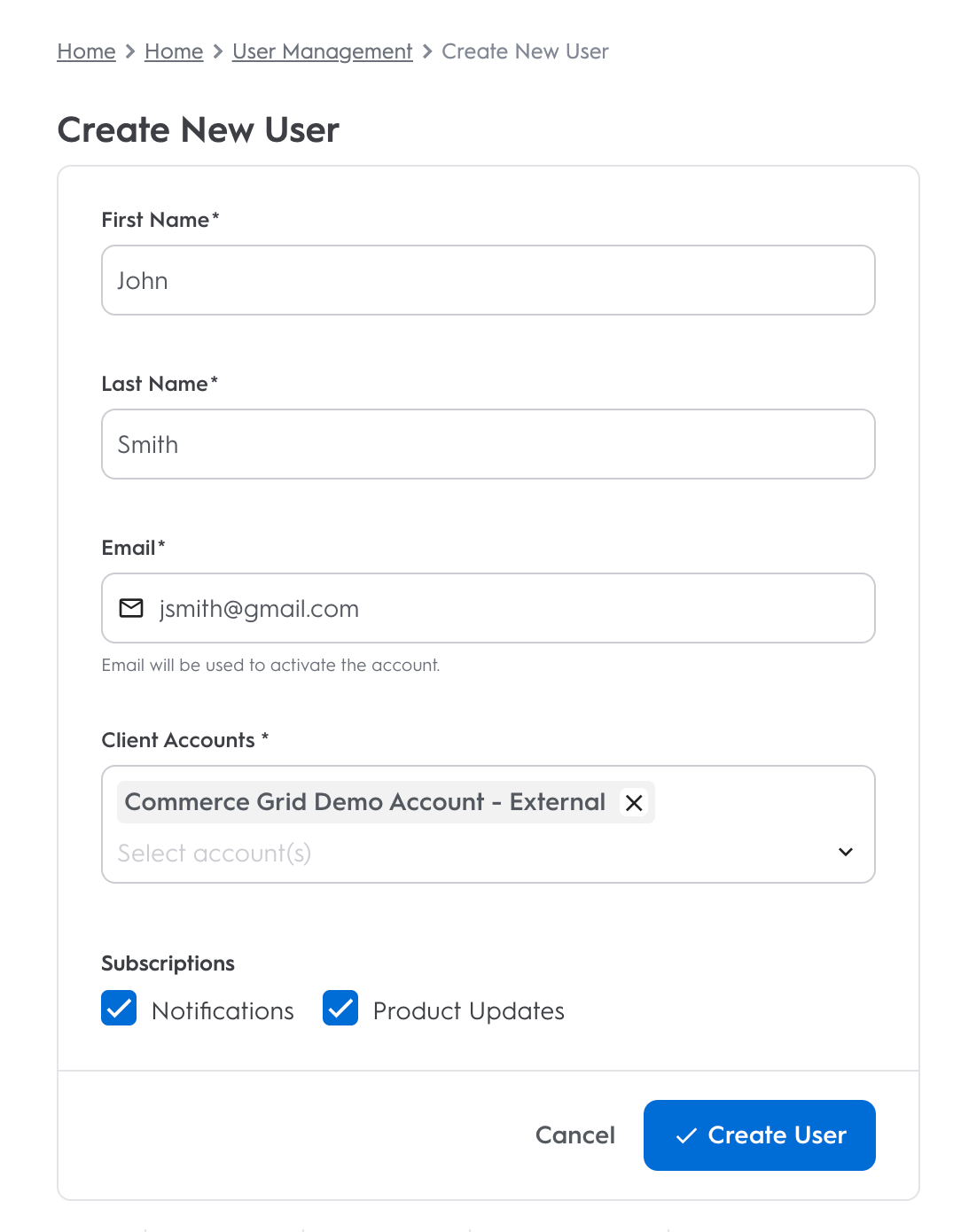The height and width of the screenshot is (1232, 961).
Task: Click the Select account(s) placeholder
Action: click(215, 853)
